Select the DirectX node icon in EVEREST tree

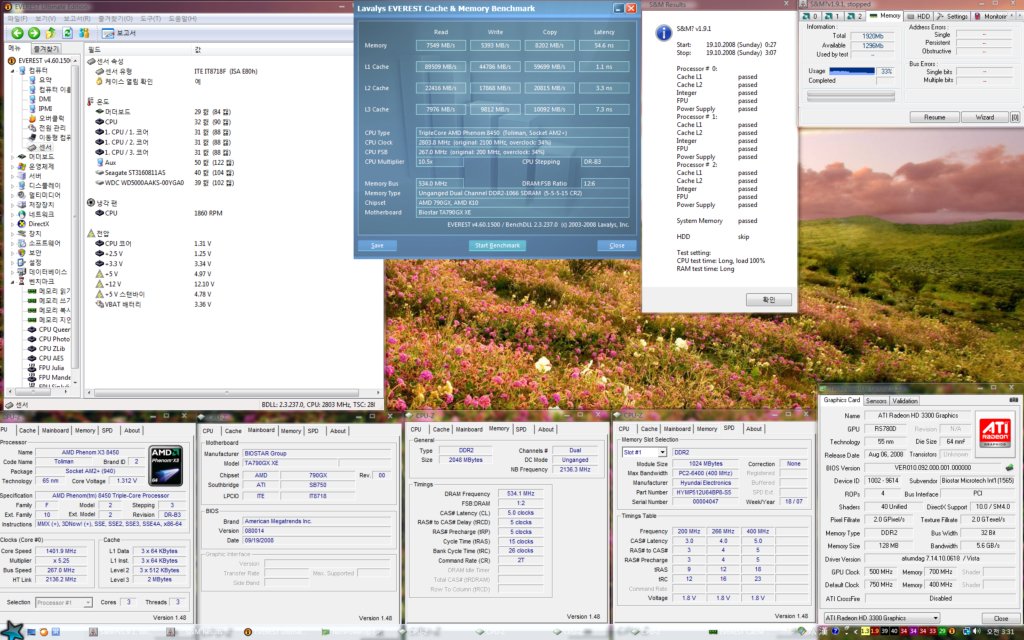(22, 223)
